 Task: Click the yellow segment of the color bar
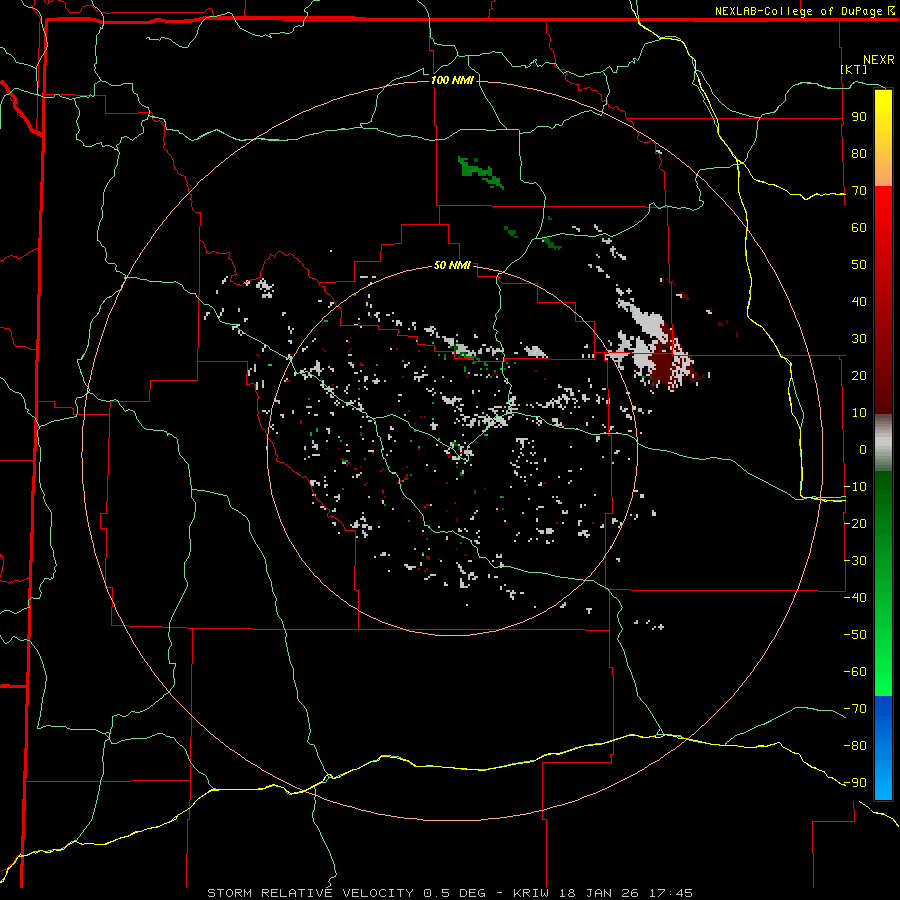tap(883, 138)
